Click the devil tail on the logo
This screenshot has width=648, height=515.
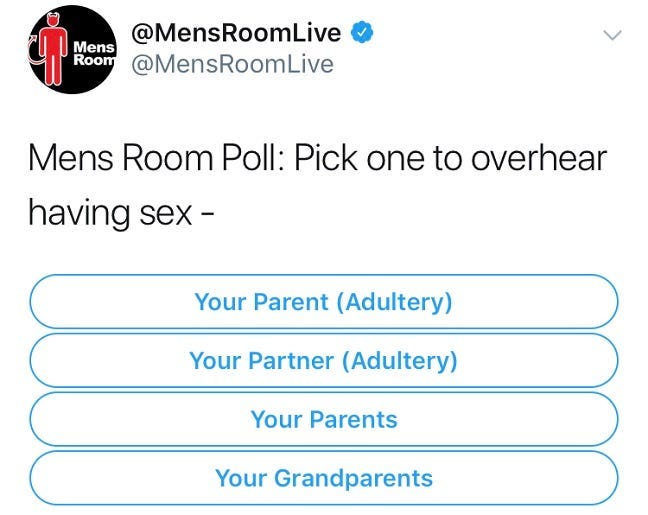tap(34, 54)
